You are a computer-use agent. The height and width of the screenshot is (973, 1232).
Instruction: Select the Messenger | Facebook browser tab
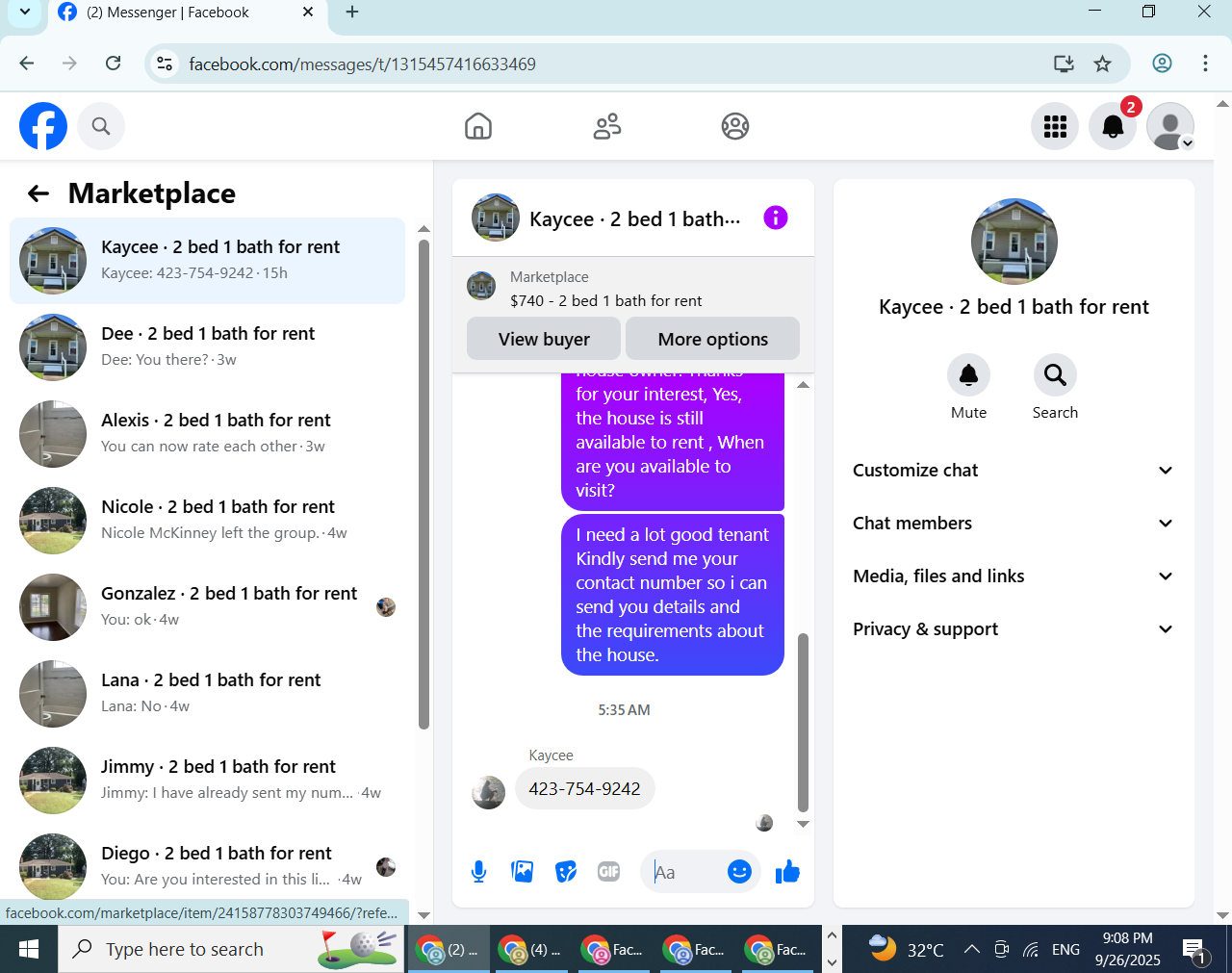pyautogui.click(x=187, y=13)
